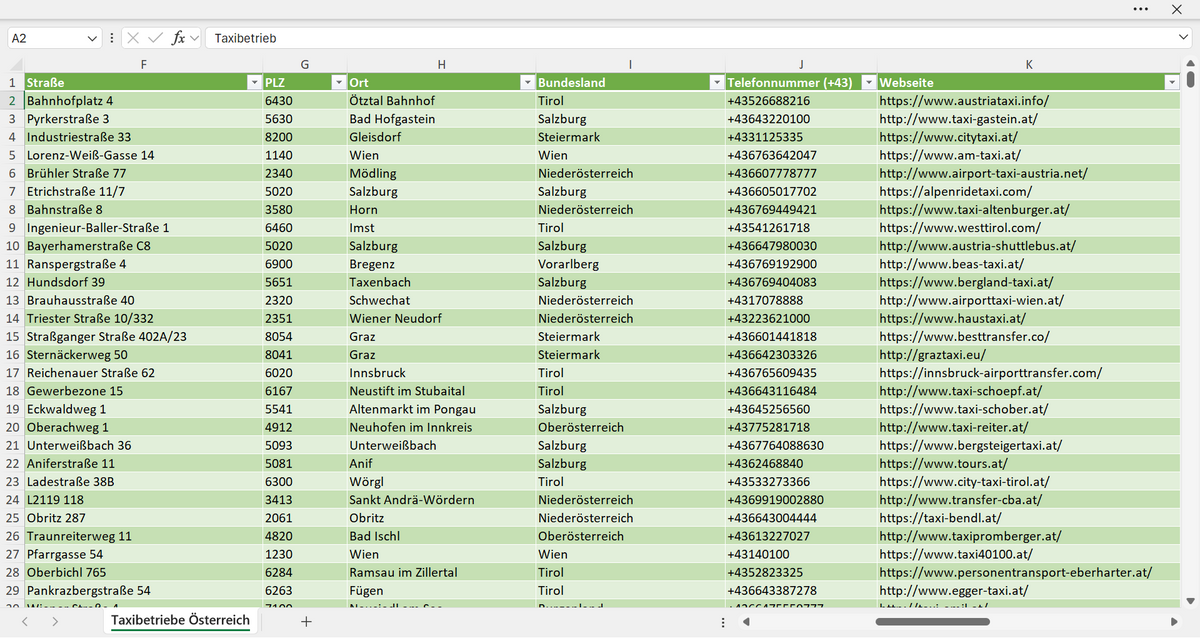This screenshot has height=638, width=1200.
Task: Go to next sheet using right arrow
Action: (54, 621)
